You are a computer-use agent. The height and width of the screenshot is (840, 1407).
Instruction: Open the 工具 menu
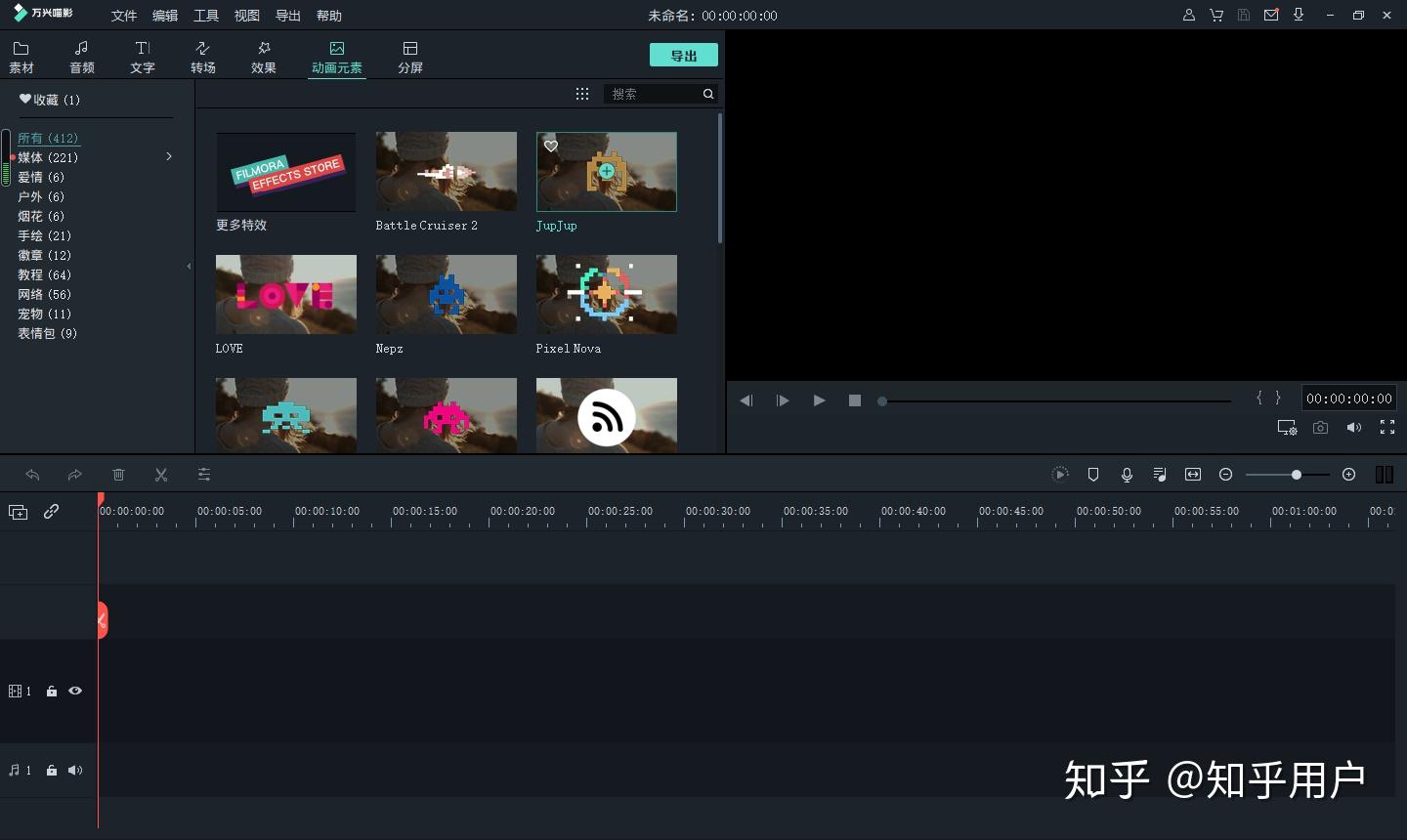(x=206, y=16)
